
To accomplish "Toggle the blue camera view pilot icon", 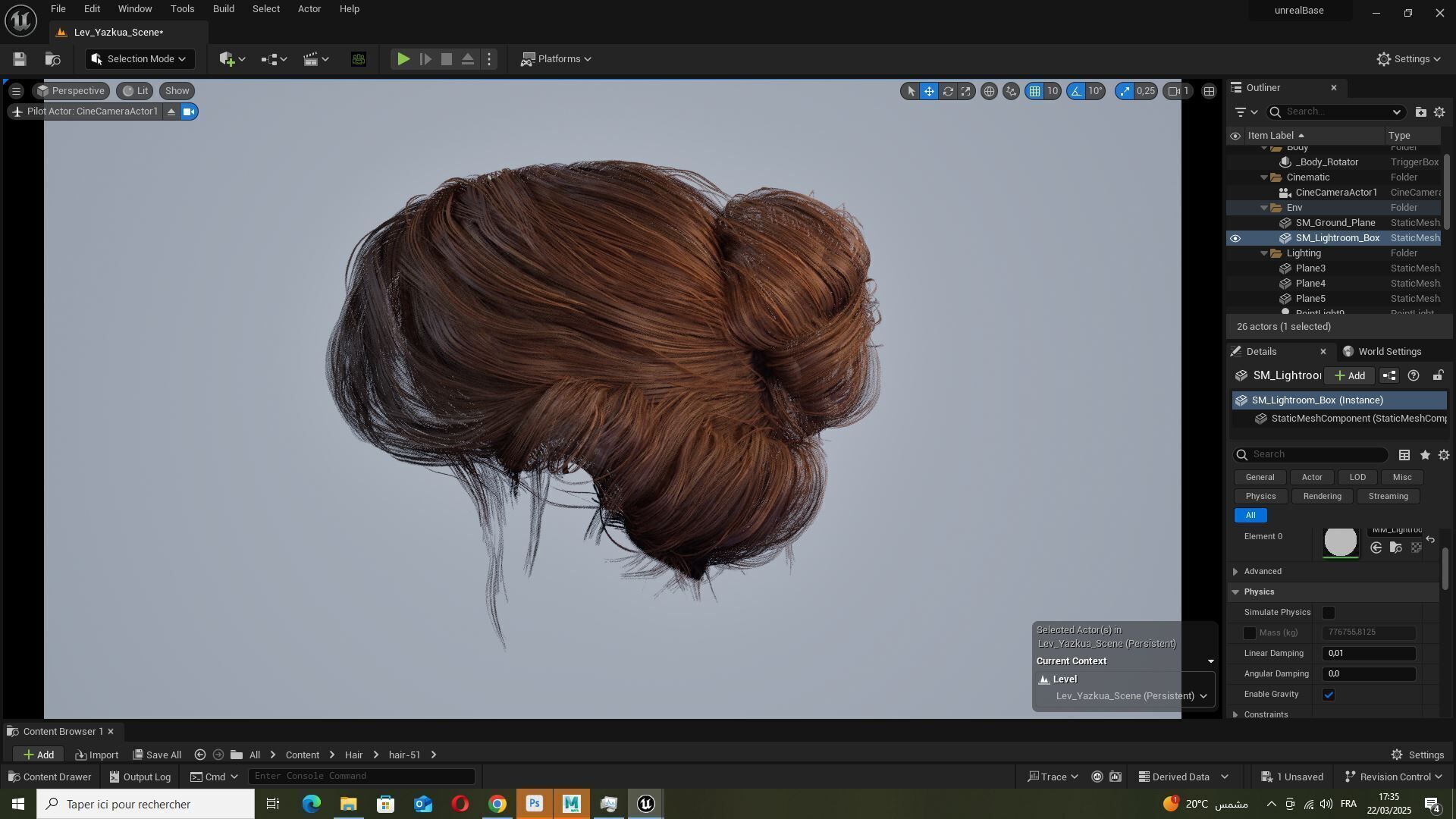I will [189, 112].
